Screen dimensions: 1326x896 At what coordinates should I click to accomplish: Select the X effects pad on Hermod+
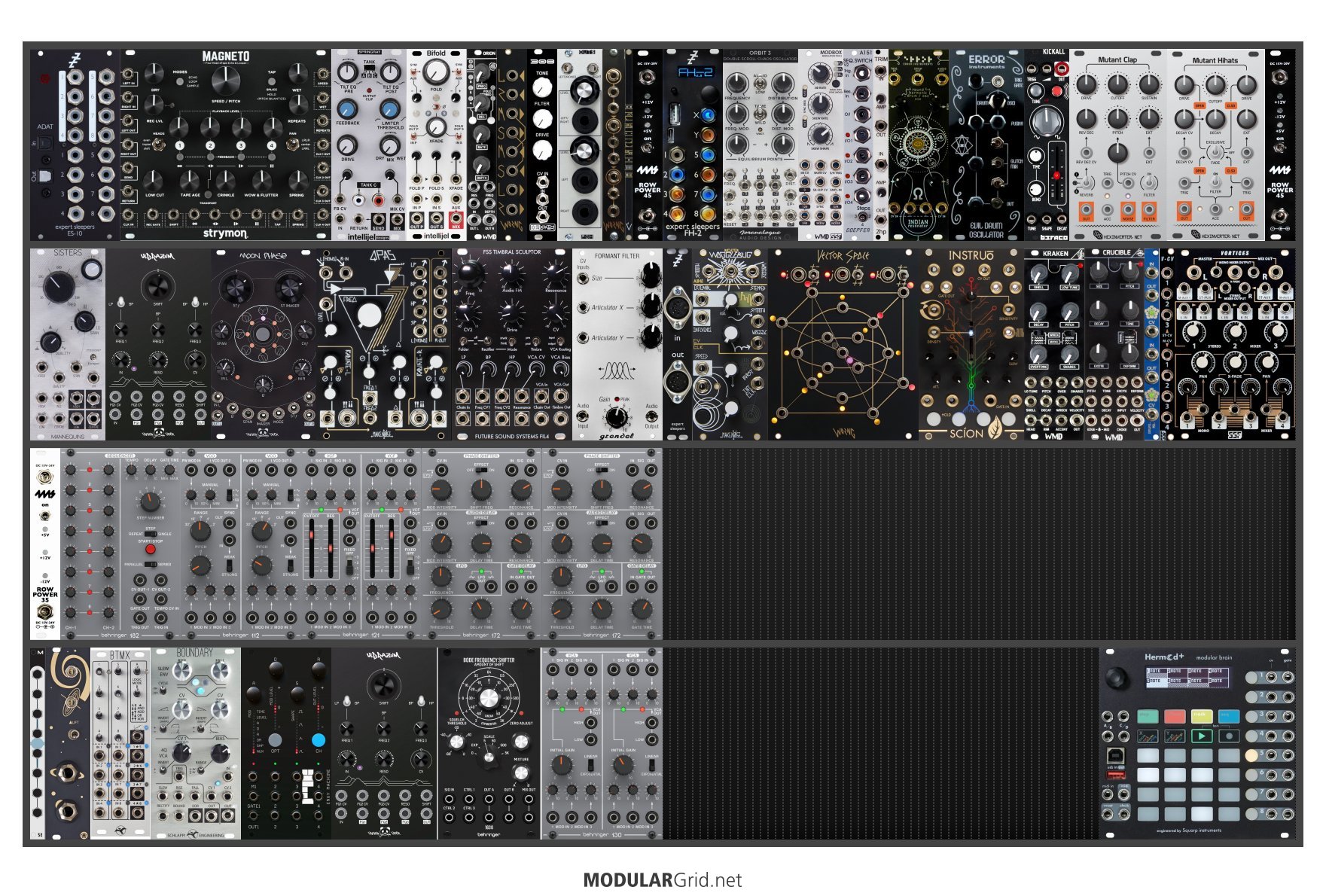point(1148,736)
